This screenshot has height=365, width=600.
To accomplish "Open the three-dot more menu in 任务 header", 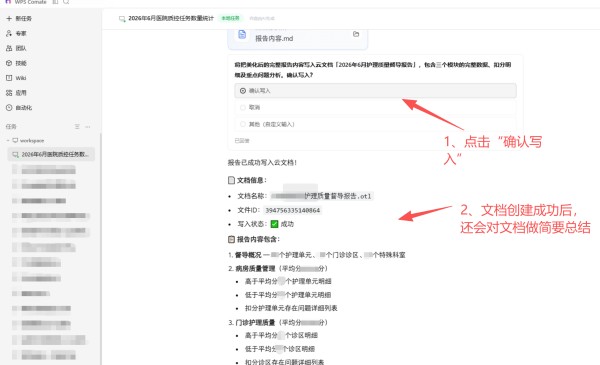I will (88, 127).
